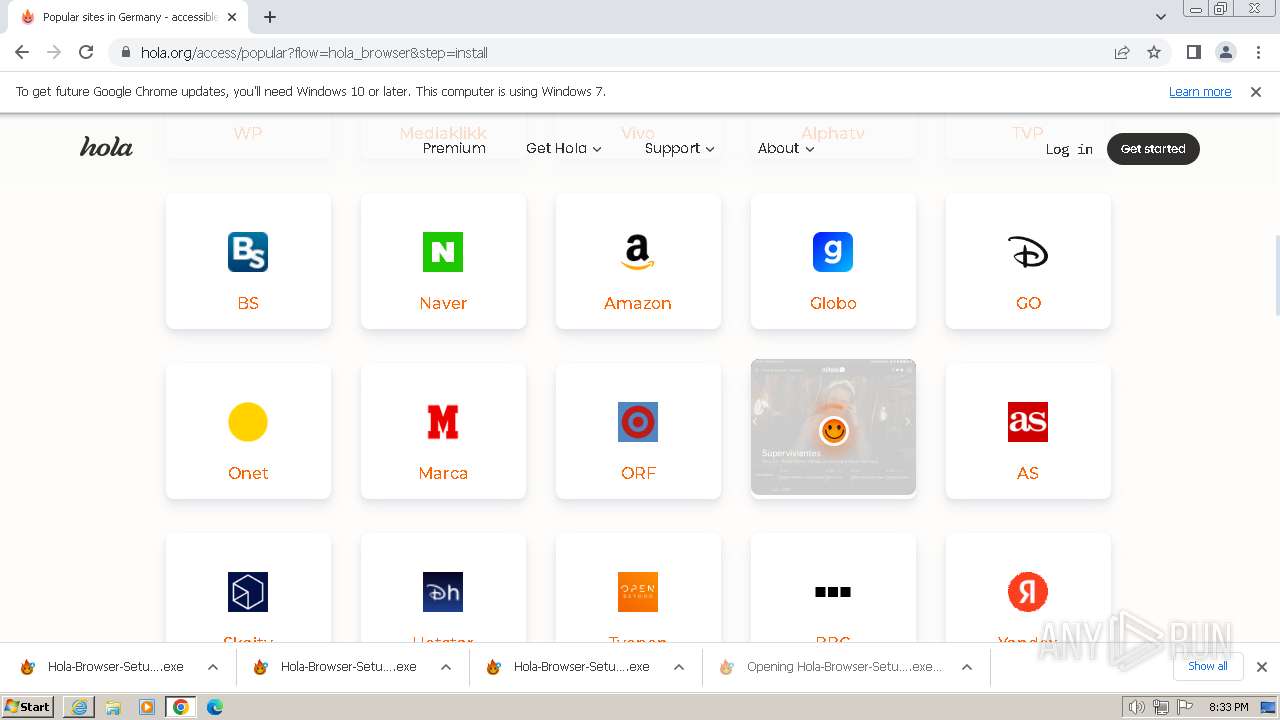The image size is (1280, 720).
Task: Bookmark this page with the star
Action: (x=1154, y=52)
